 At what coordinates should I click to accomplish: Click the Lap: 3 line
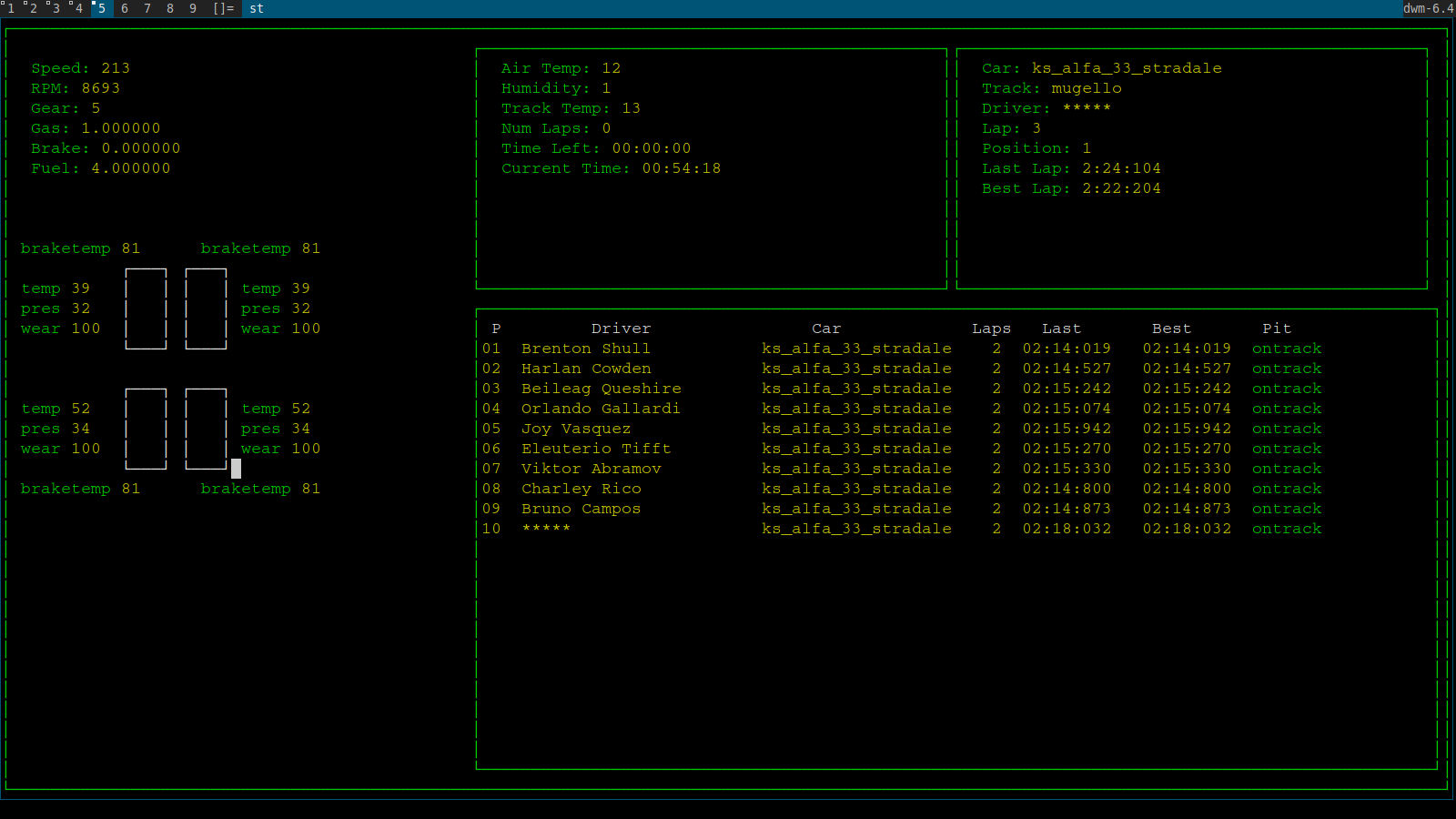pos(1011,128)
